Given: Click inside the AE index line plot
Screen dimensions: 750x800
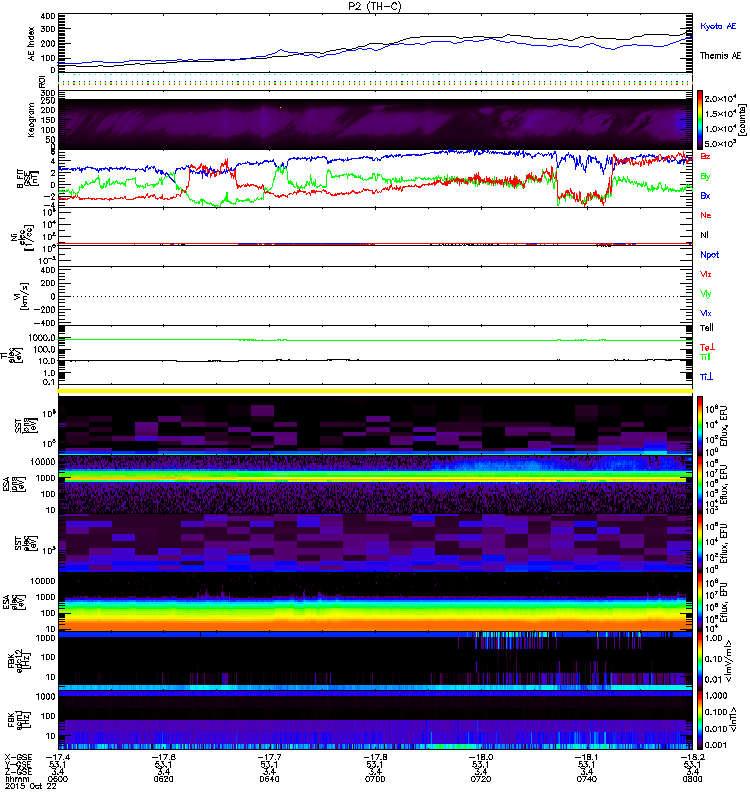Looking at the screenshot, I should tap(375, 43).
